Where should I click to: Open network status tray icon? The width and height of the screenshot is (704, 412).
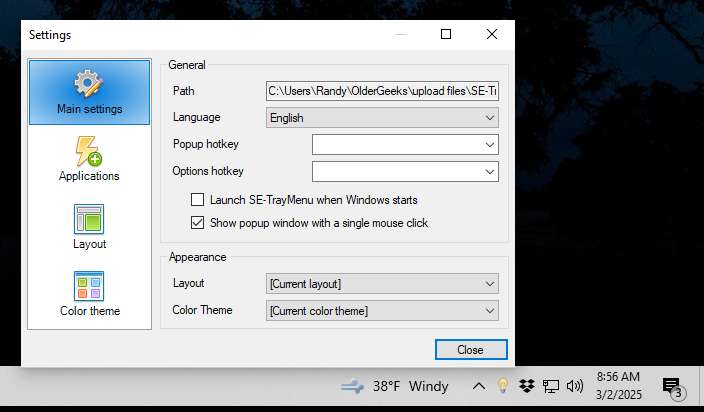pos(550,386)
